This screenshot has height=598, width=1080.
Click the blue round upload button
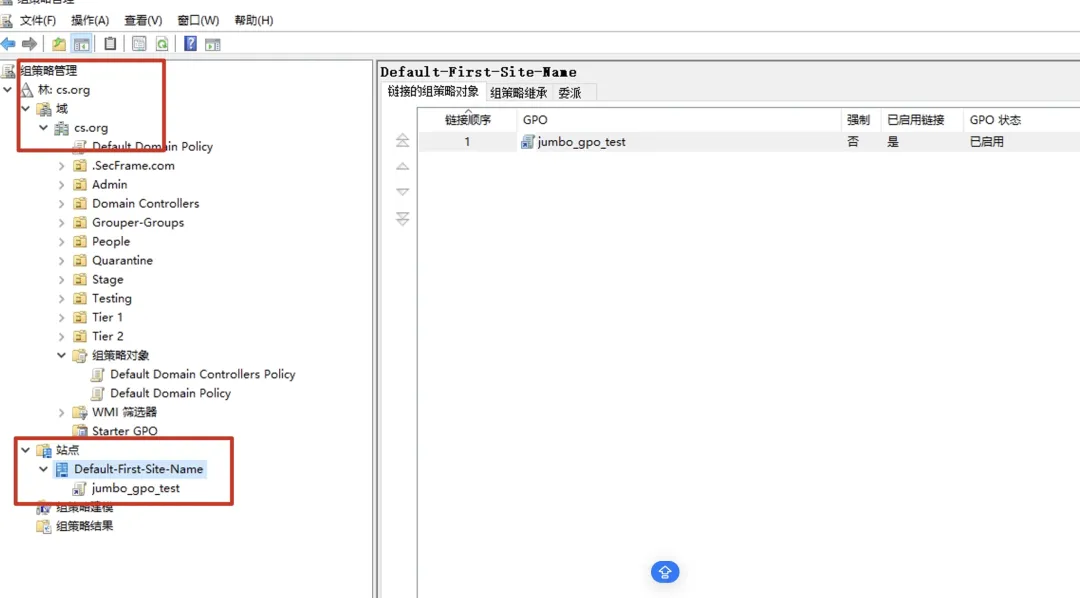[x=665, y=571]
